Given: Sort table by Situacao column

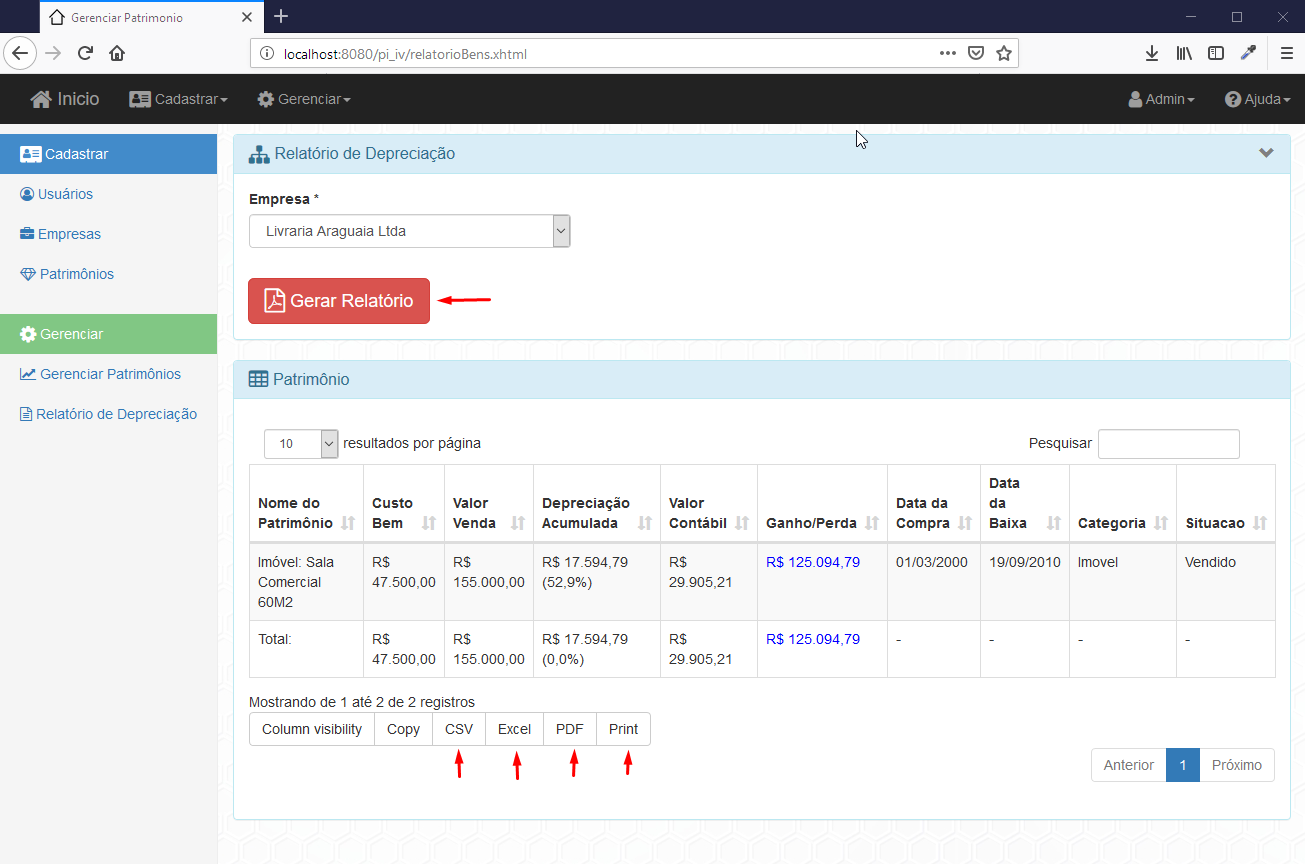Looking at the screenshot, I should 1226,504.
